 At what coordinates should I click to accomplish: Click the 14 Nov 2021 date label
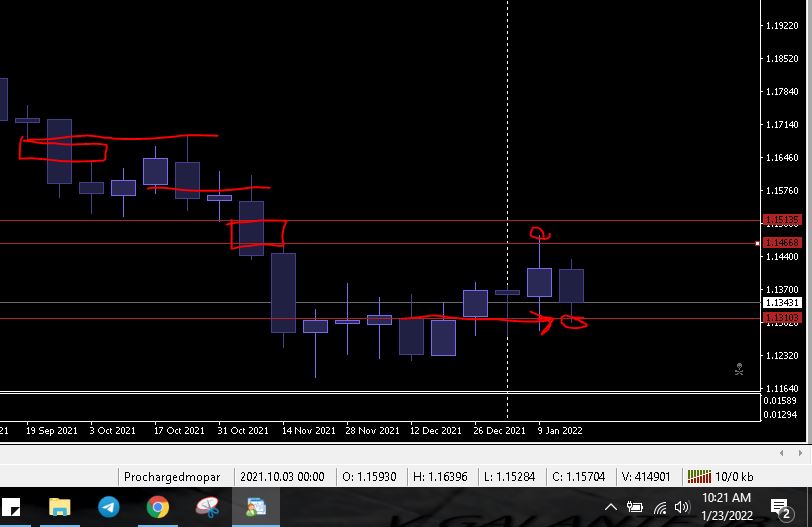[x=309, y=431]
